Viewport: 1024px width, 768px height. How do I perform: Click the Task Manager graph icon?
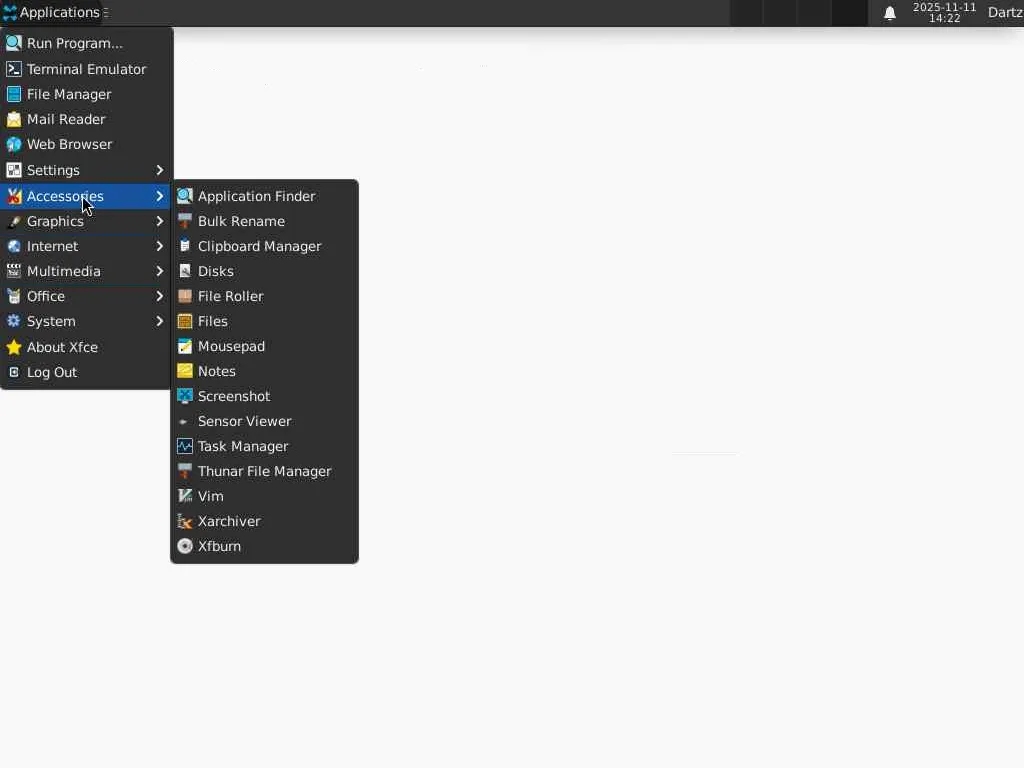(x=185, y=446)
